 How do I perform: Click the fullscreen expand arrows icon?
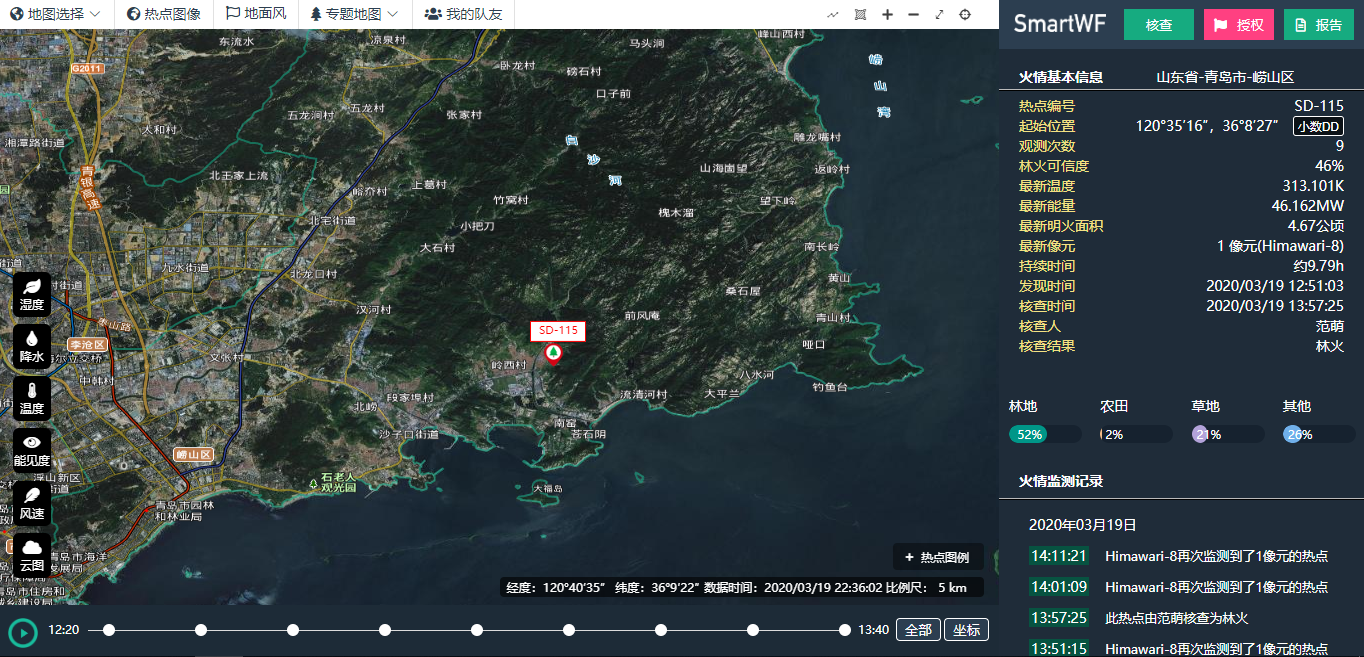pos(939,15)
